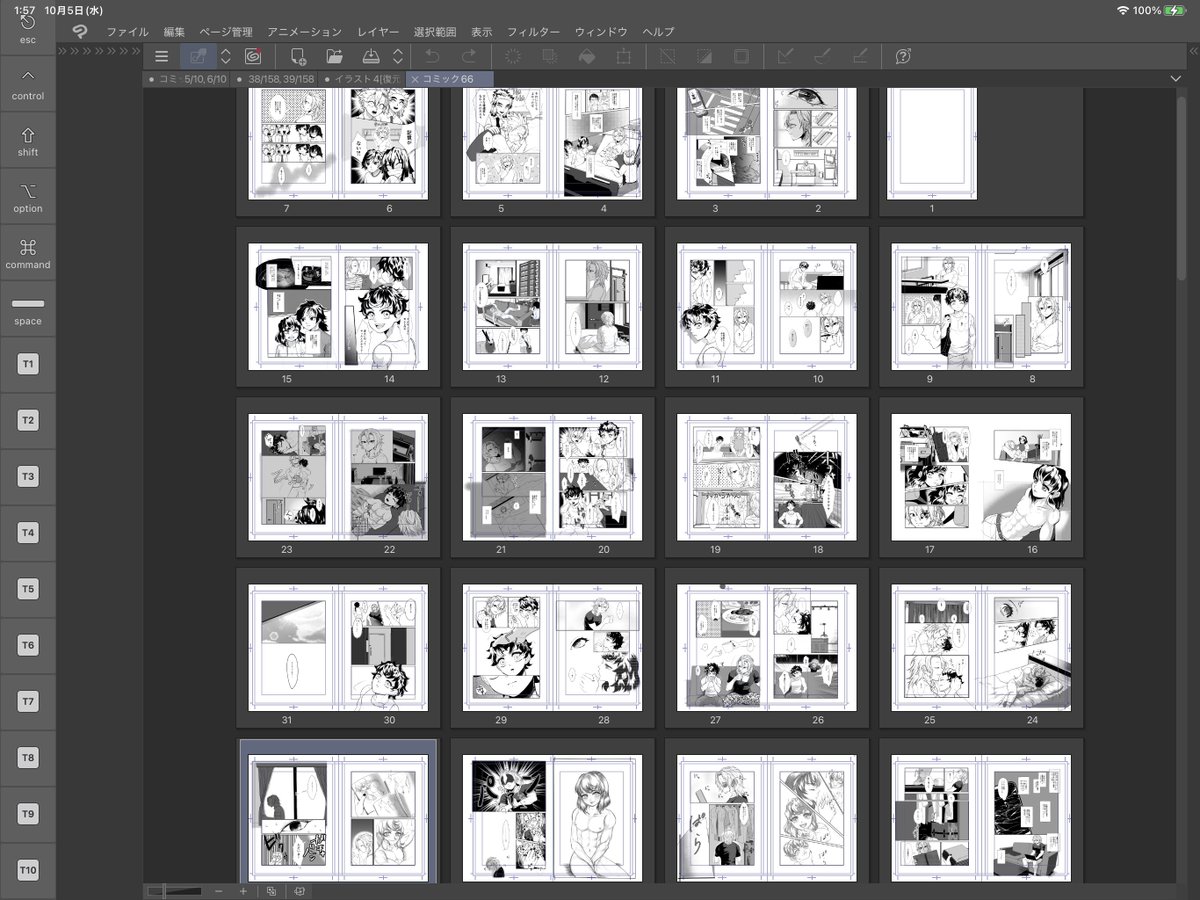
Task: Tap the space key on the edge keyboard
Action: pos(28,309)
